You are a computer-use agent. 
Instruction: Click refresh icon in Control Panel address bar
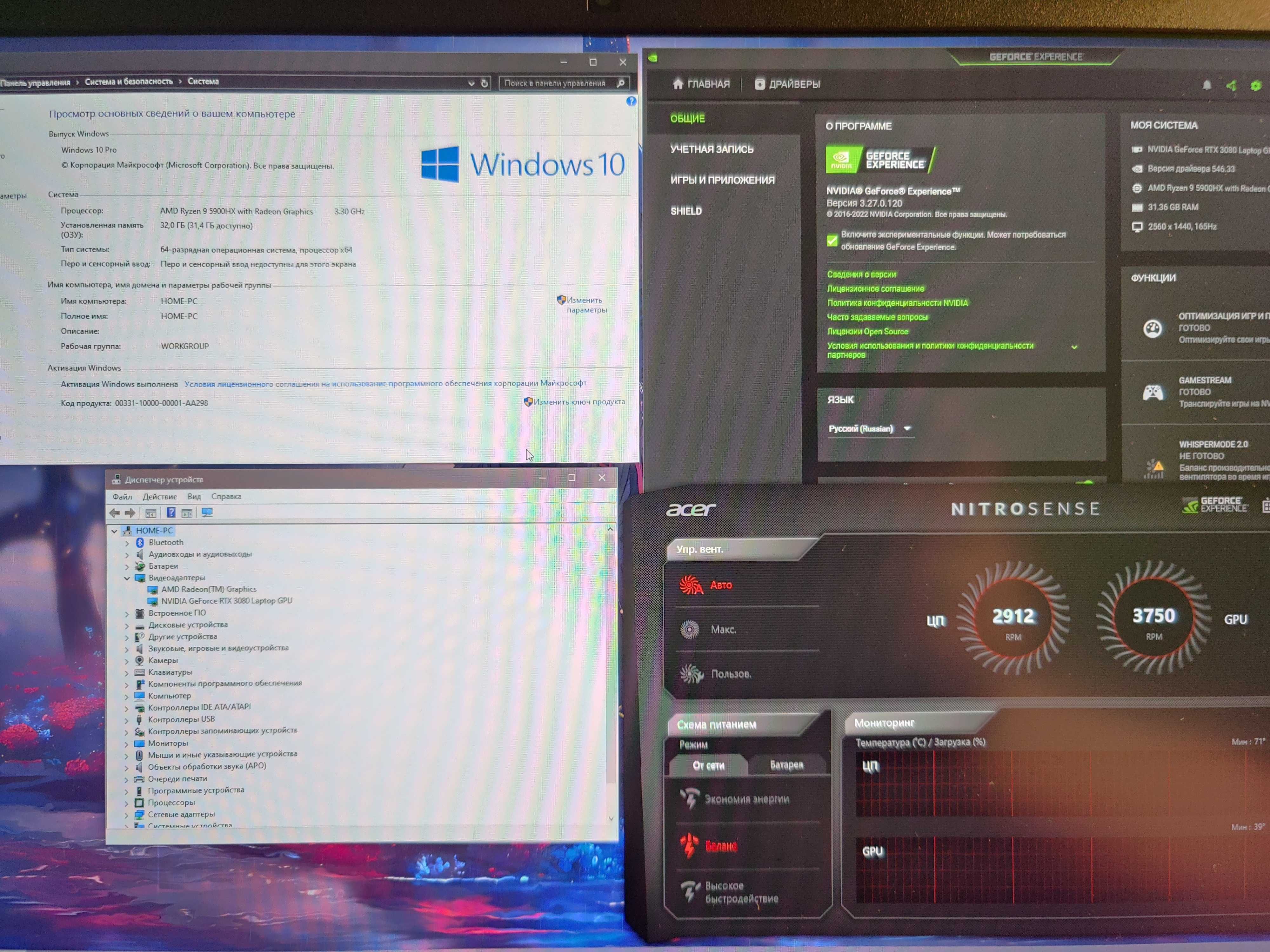pyautogui.click(x=485, y=83)
